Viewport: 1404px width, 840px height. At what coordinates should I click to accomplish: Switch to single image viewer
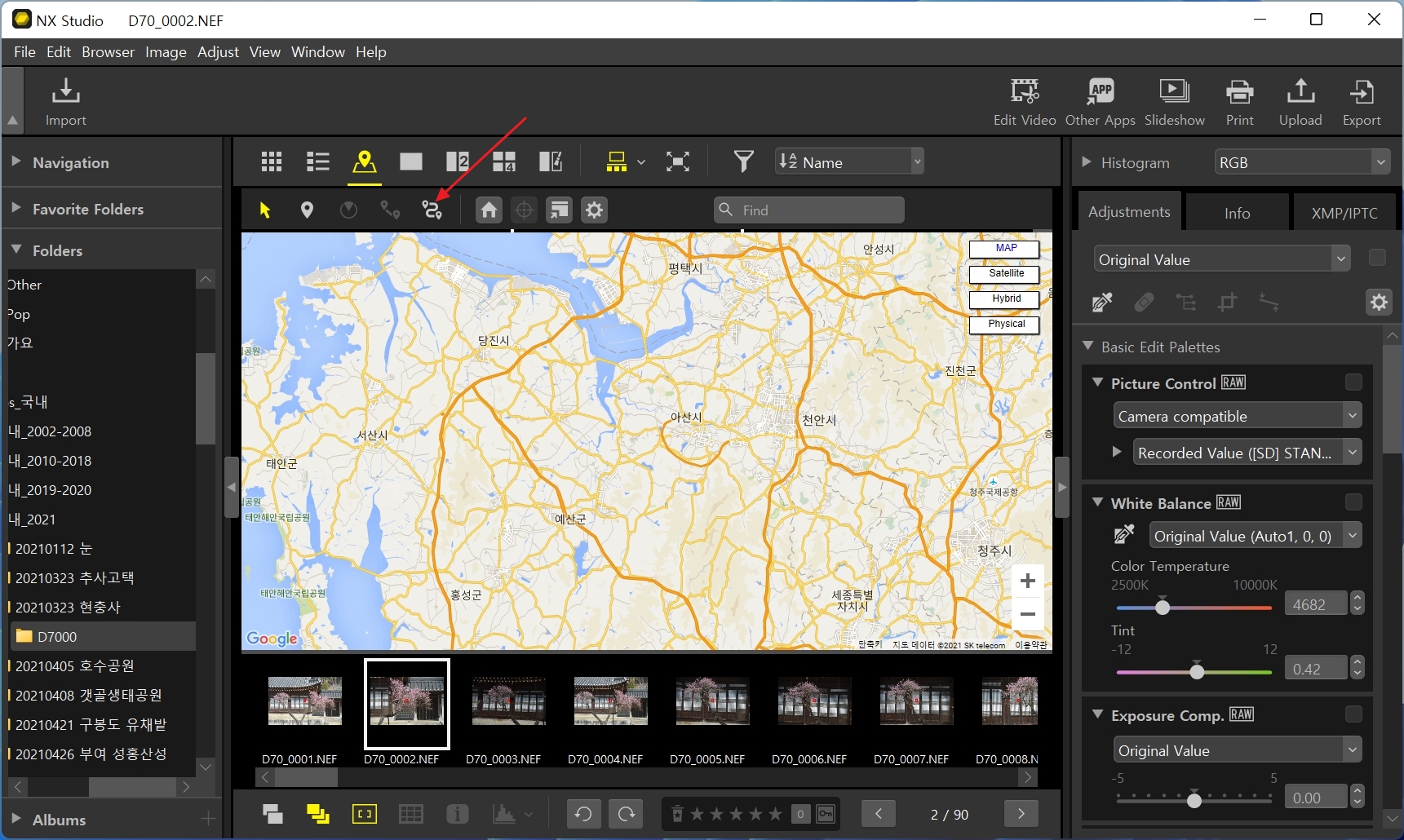410,161
